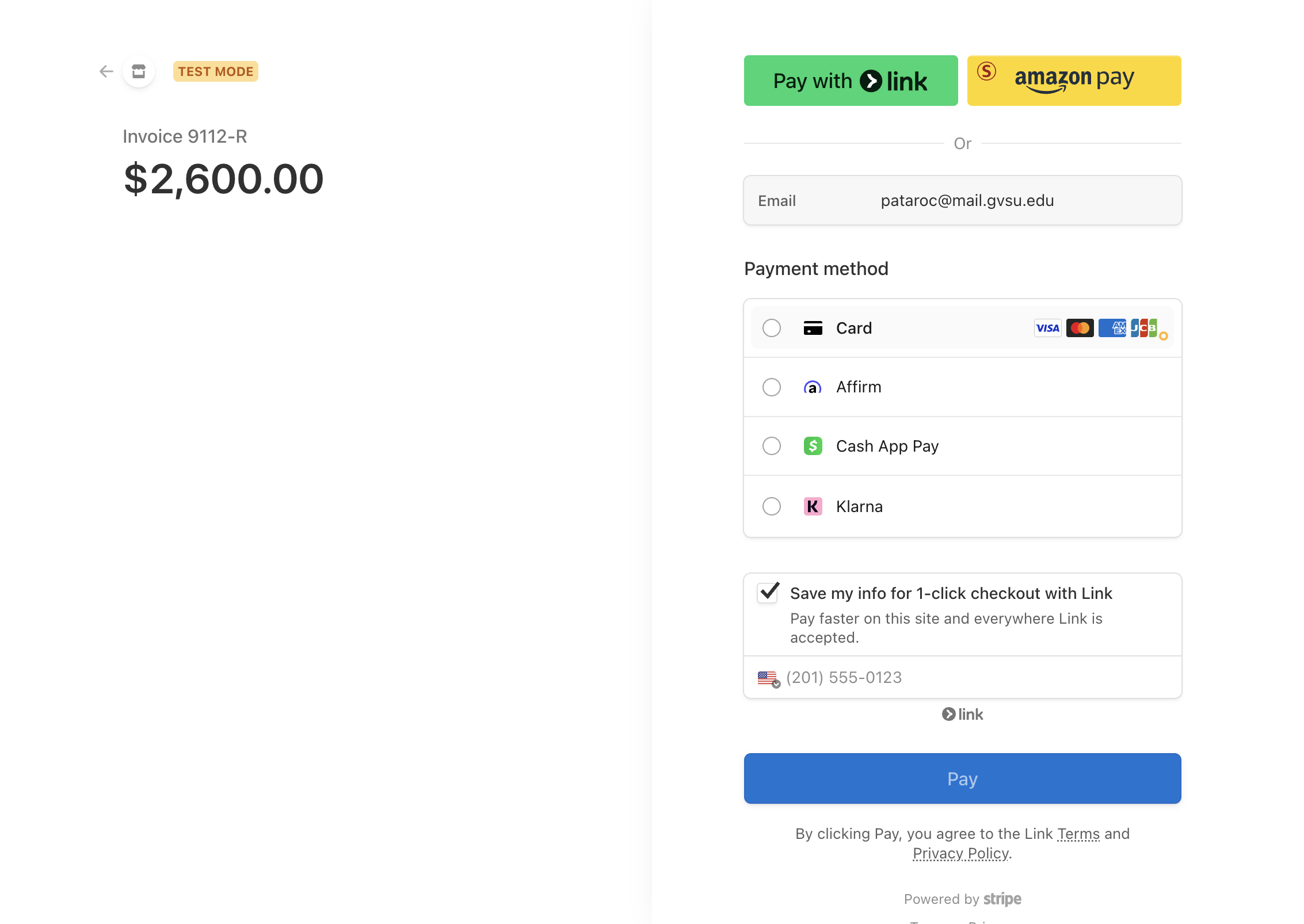The image size is (1304, 924).
Task: Click the Pay with Link button
Action: (851, 81)
